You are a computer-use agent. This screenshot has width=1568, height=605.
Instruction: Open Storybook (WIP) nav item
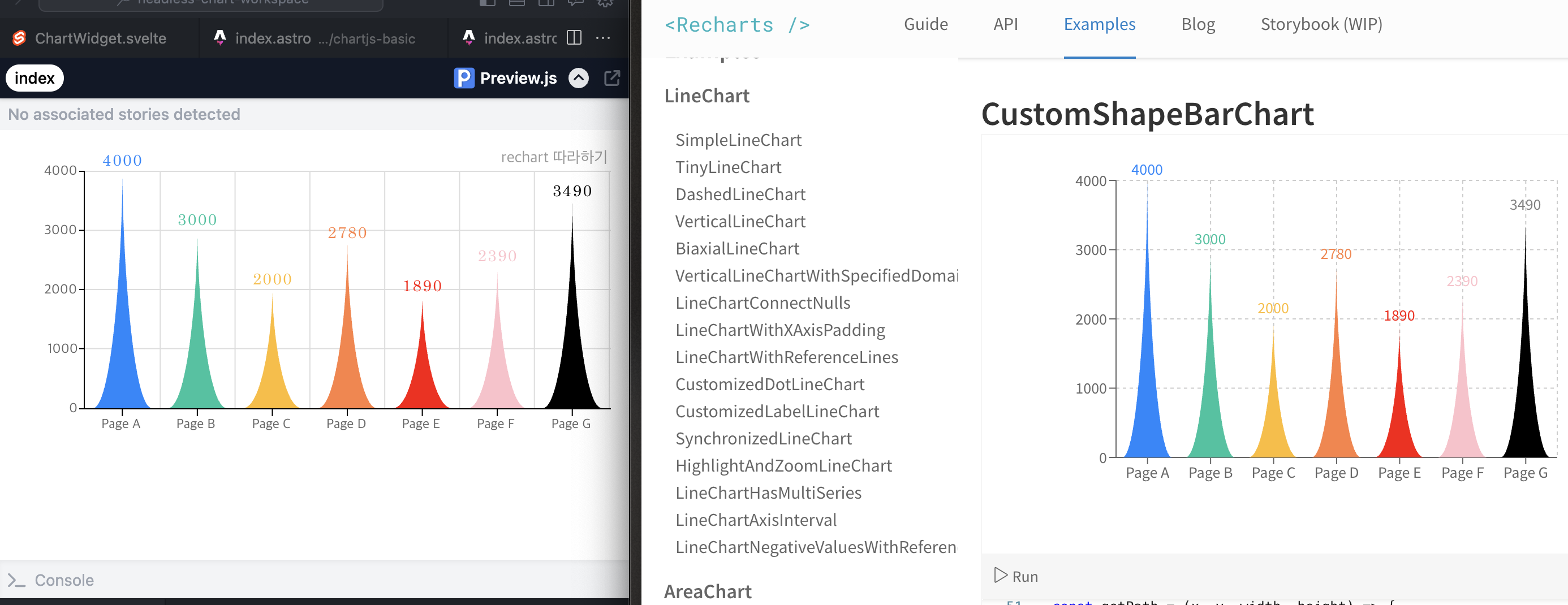[x=1321, y=24]
